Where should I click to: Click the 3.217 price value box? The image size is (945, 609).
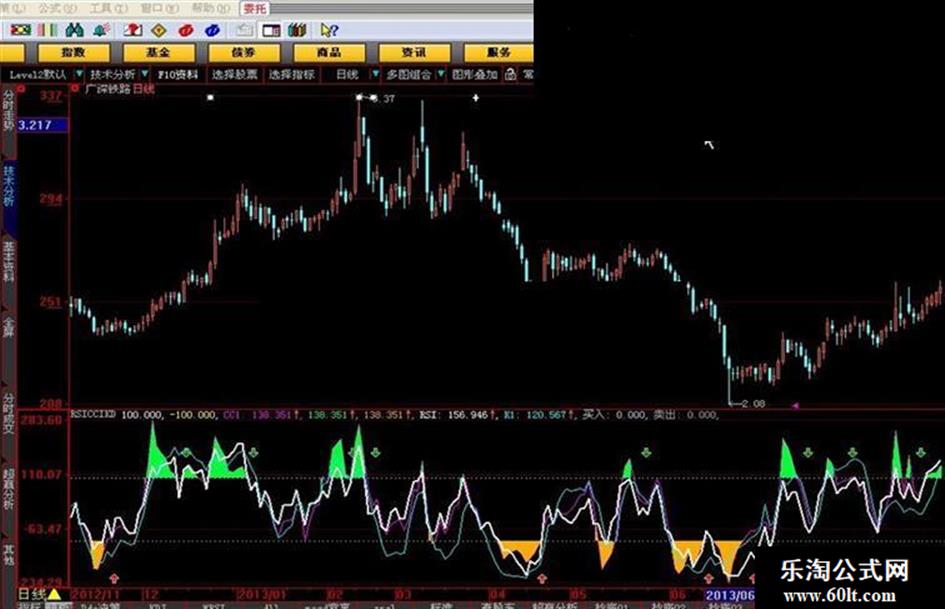[42, 125]
